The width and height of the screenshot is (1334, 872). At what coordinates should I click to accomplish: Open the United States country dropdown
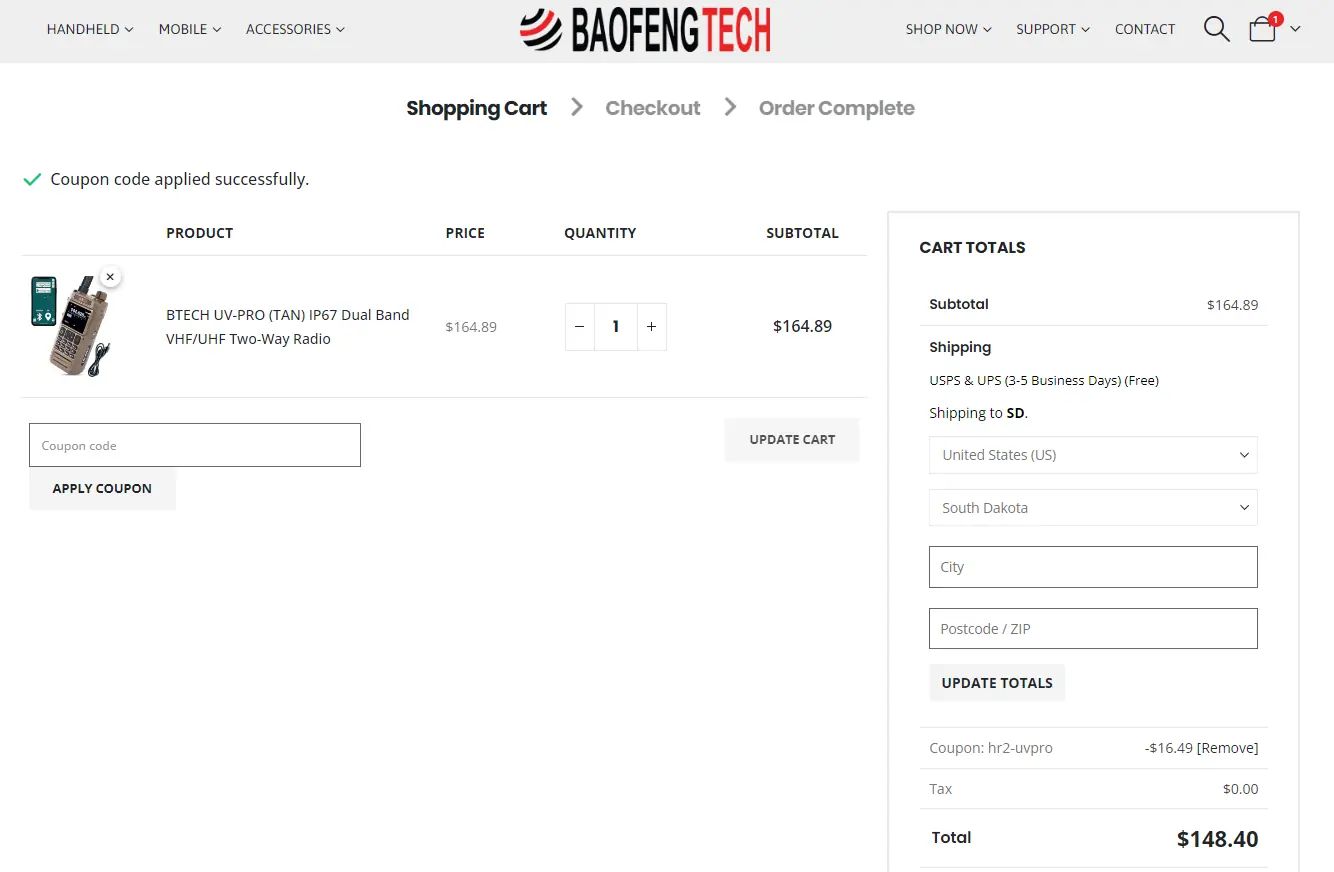1092,455
